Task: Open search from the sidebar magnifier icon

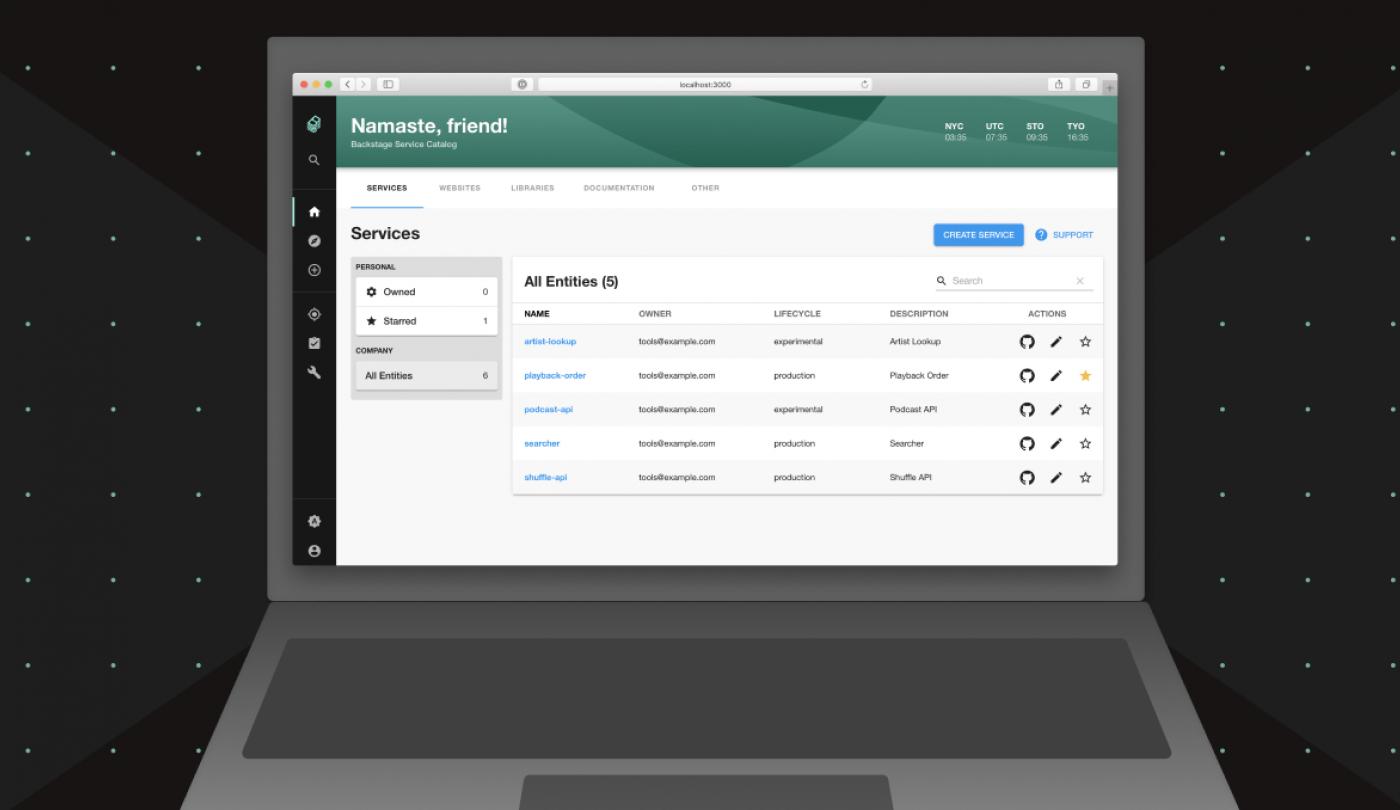Action: 314,159
